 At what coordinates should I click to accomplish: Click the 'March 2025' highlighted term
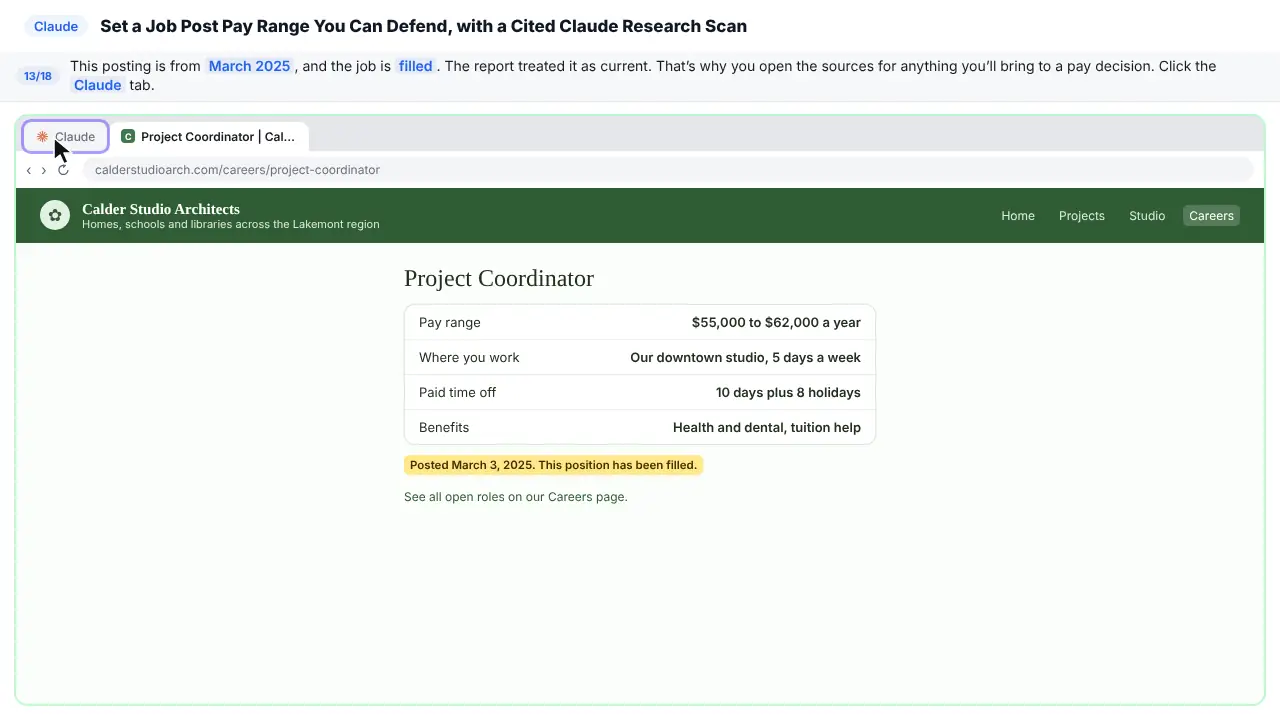click(249, 66)
